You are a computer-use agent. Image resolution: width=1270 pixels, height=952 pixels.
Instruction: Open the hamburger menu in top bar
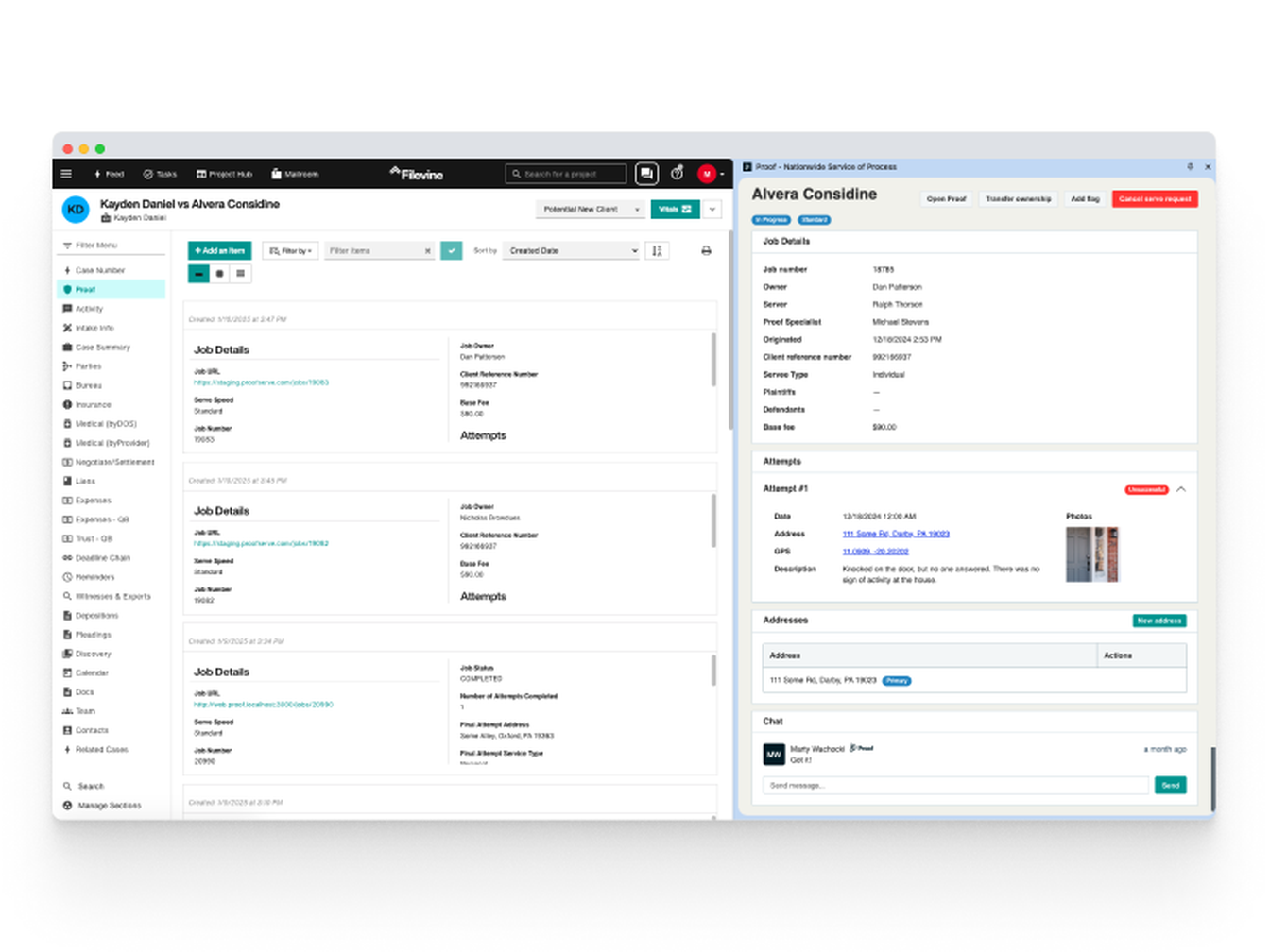66,174
